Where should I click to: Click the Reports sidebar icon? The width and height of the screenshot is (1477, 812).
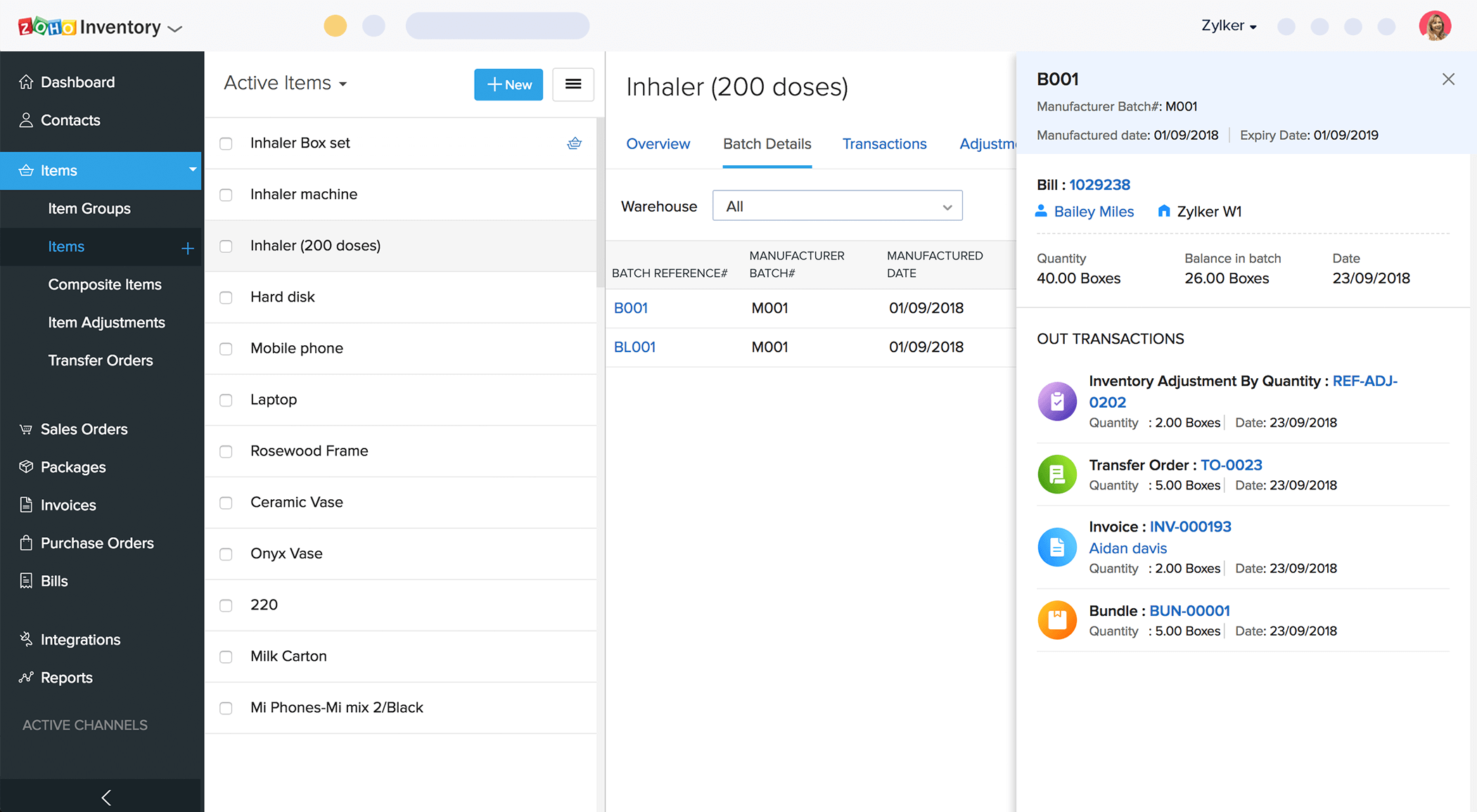[x=26, y=677]
